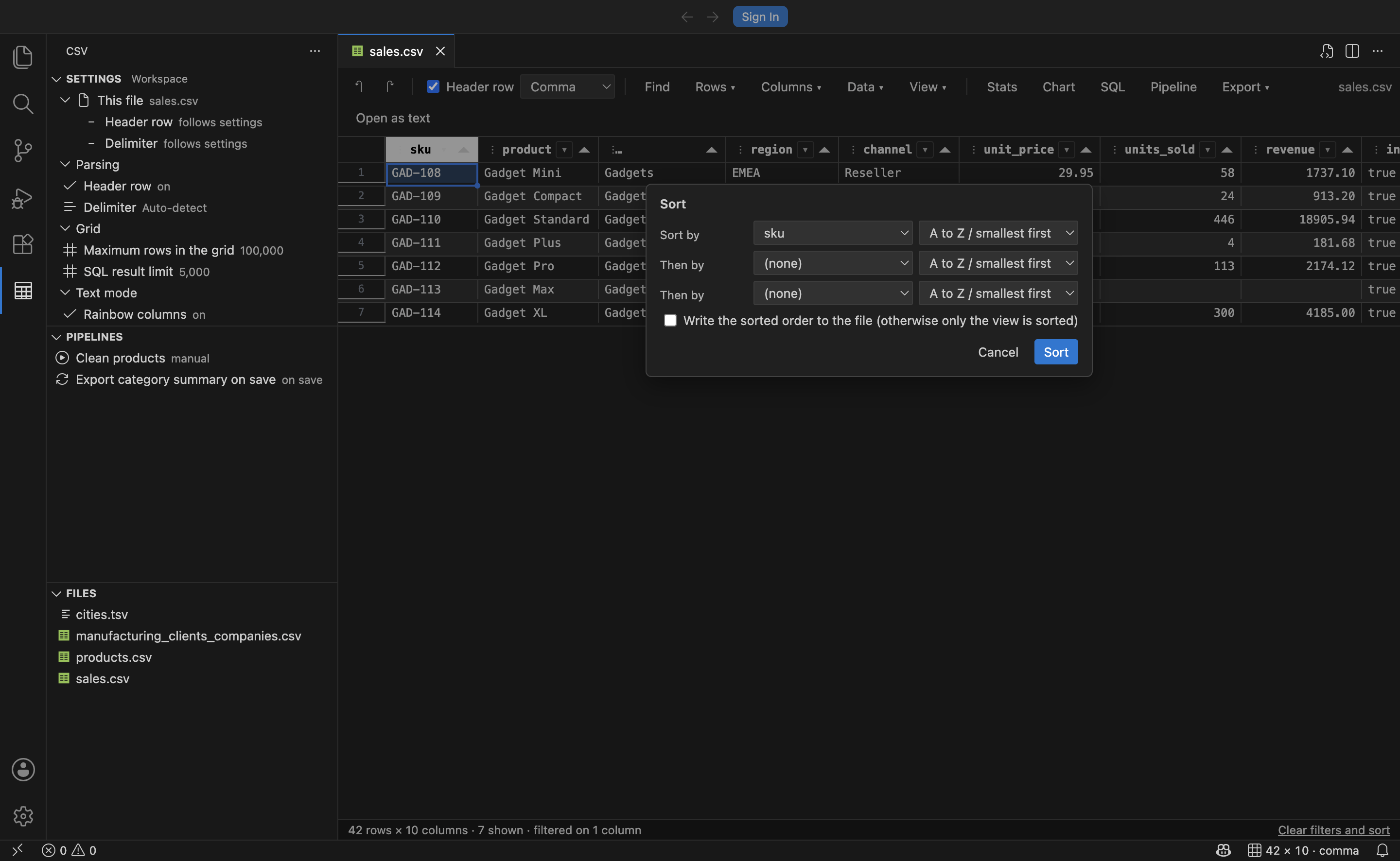
Task: Open the Rows menu
Action: coord(715,86)
